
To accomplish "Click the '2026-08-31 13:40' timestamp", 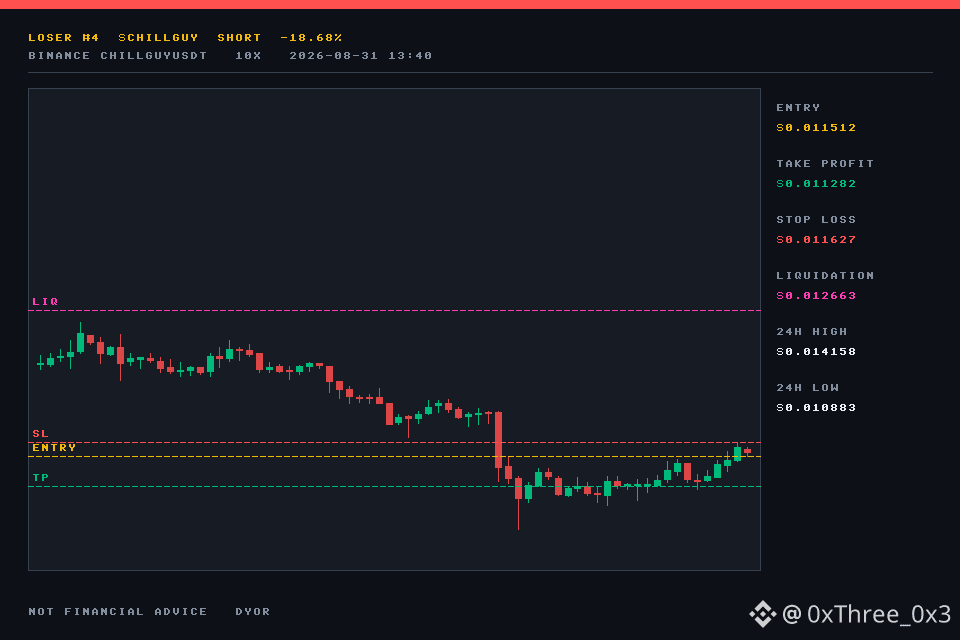I will [x=361, y=56].
